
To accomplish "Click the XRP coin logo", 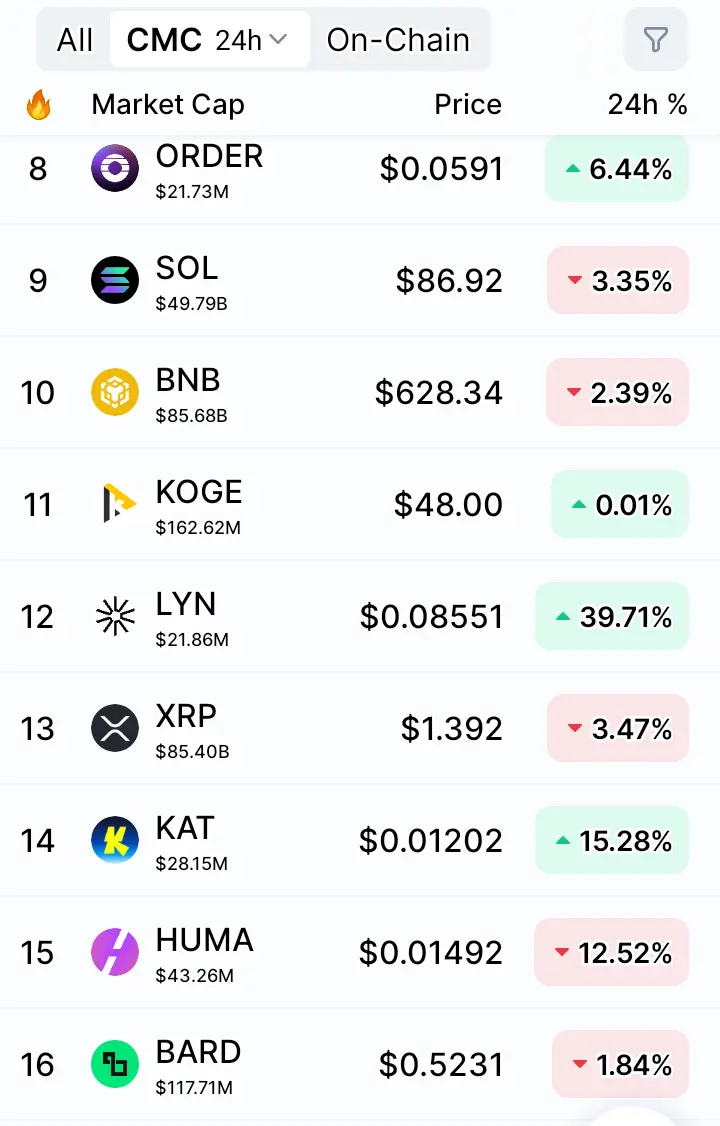I will [114, 728].
